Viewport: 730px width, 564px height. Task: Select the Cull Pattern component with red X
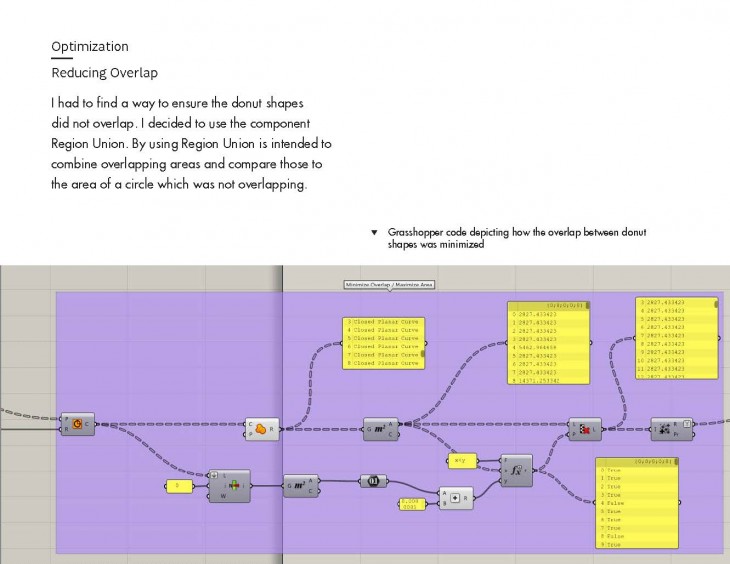585,429
